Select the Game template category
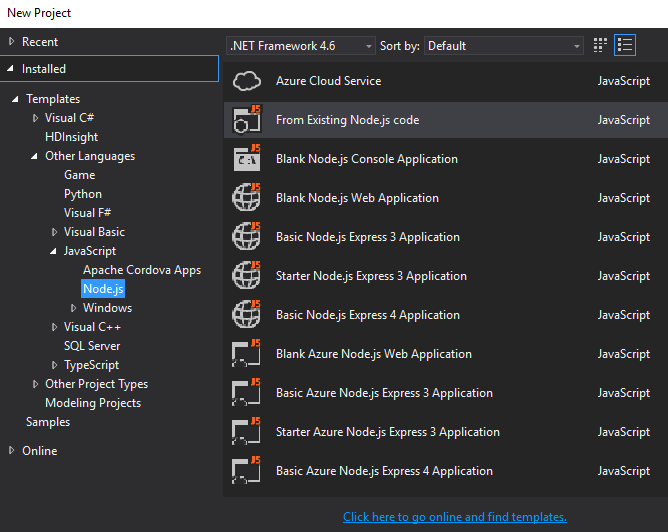The image size is (668, 532). coord(80,175)
